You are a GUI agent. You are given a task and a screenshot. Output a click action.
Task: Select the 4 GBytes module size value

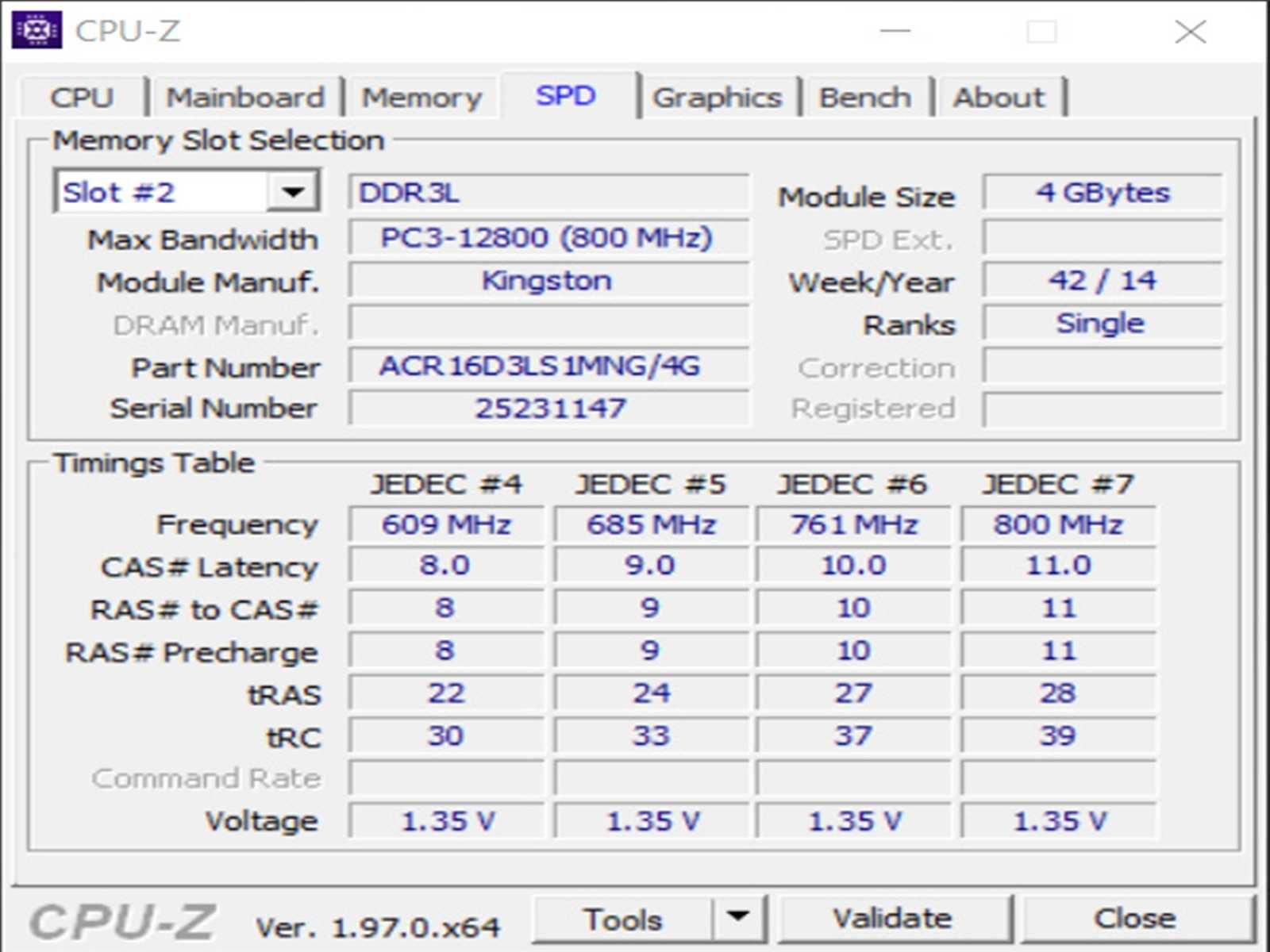pyautogui.click(x=1103, y=193)
